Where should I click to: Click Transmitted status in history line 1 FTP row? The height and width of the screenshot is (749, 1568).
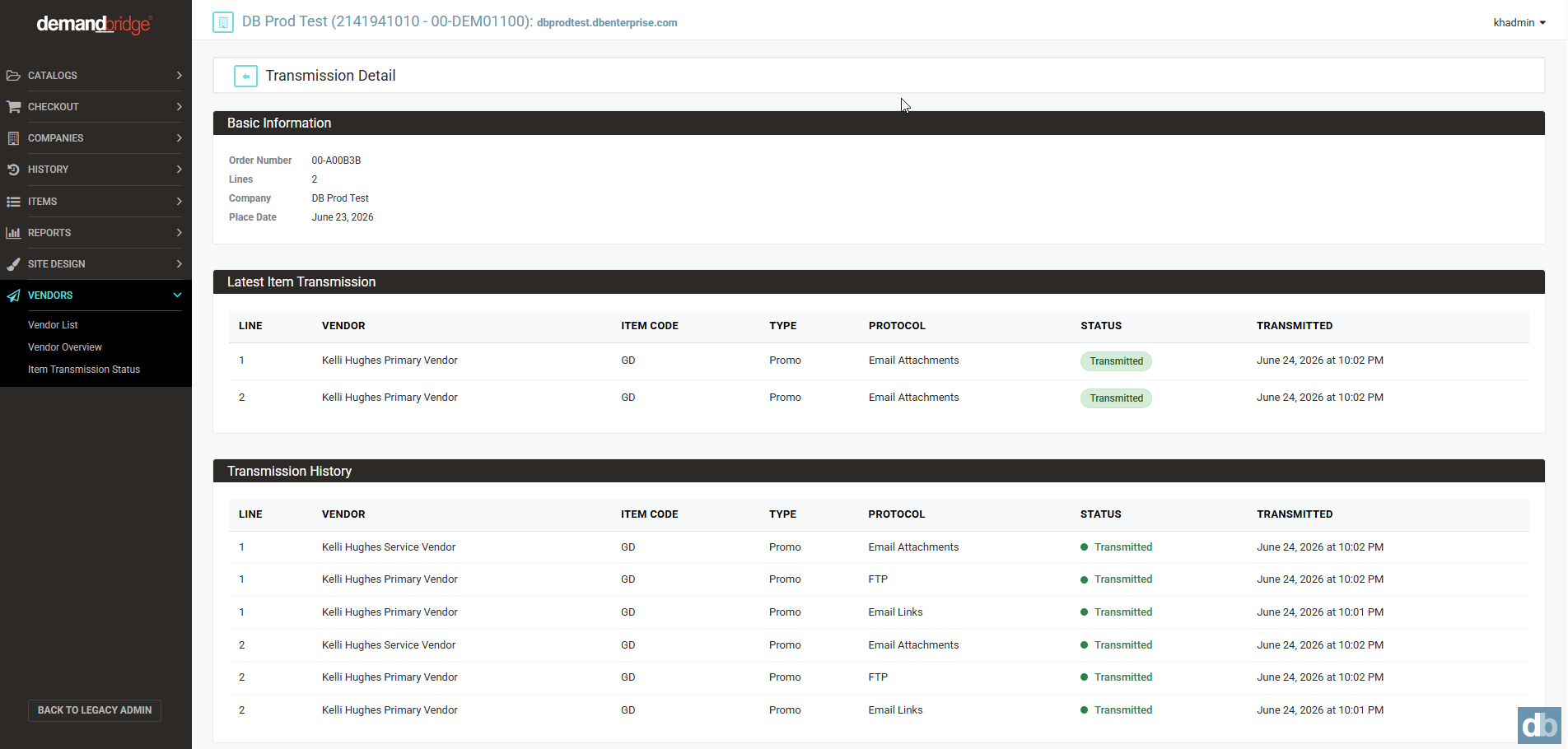1117,579
